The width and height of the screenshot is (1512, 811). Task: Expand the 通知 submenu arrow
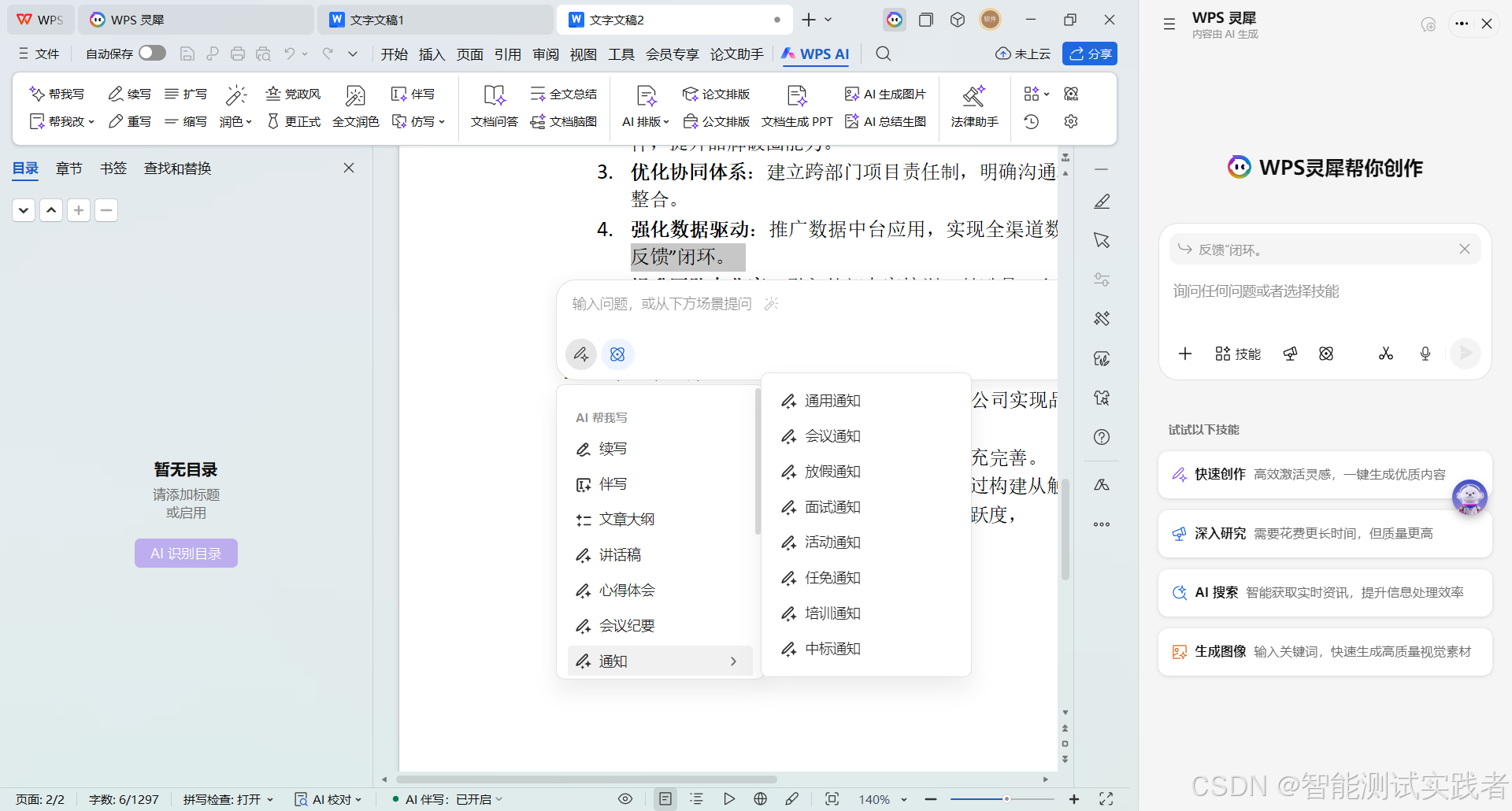coord(734,661)
